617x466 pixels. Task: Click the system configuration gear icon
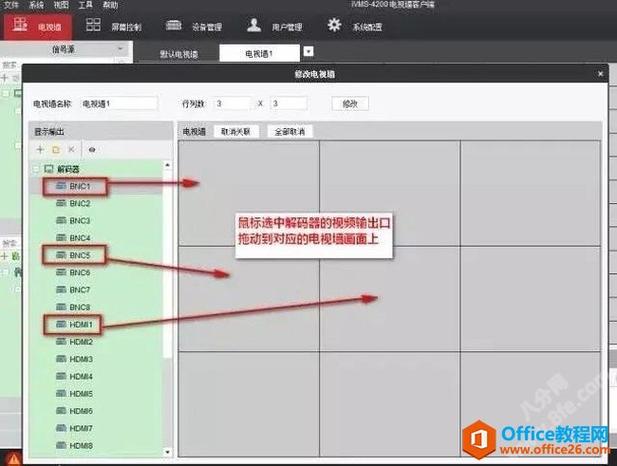pos(334,25)
